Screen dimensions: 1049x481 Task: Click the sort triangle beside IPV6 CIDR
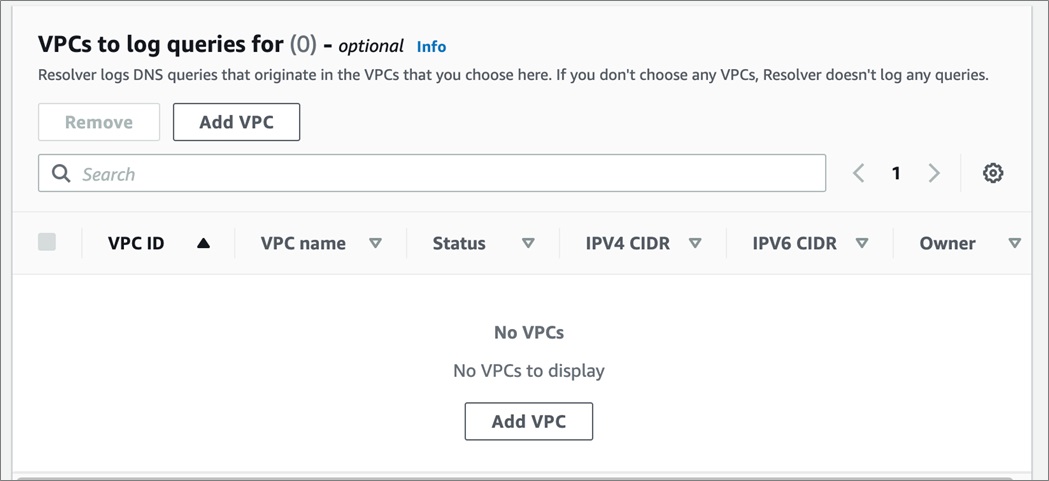coord(862,244)
